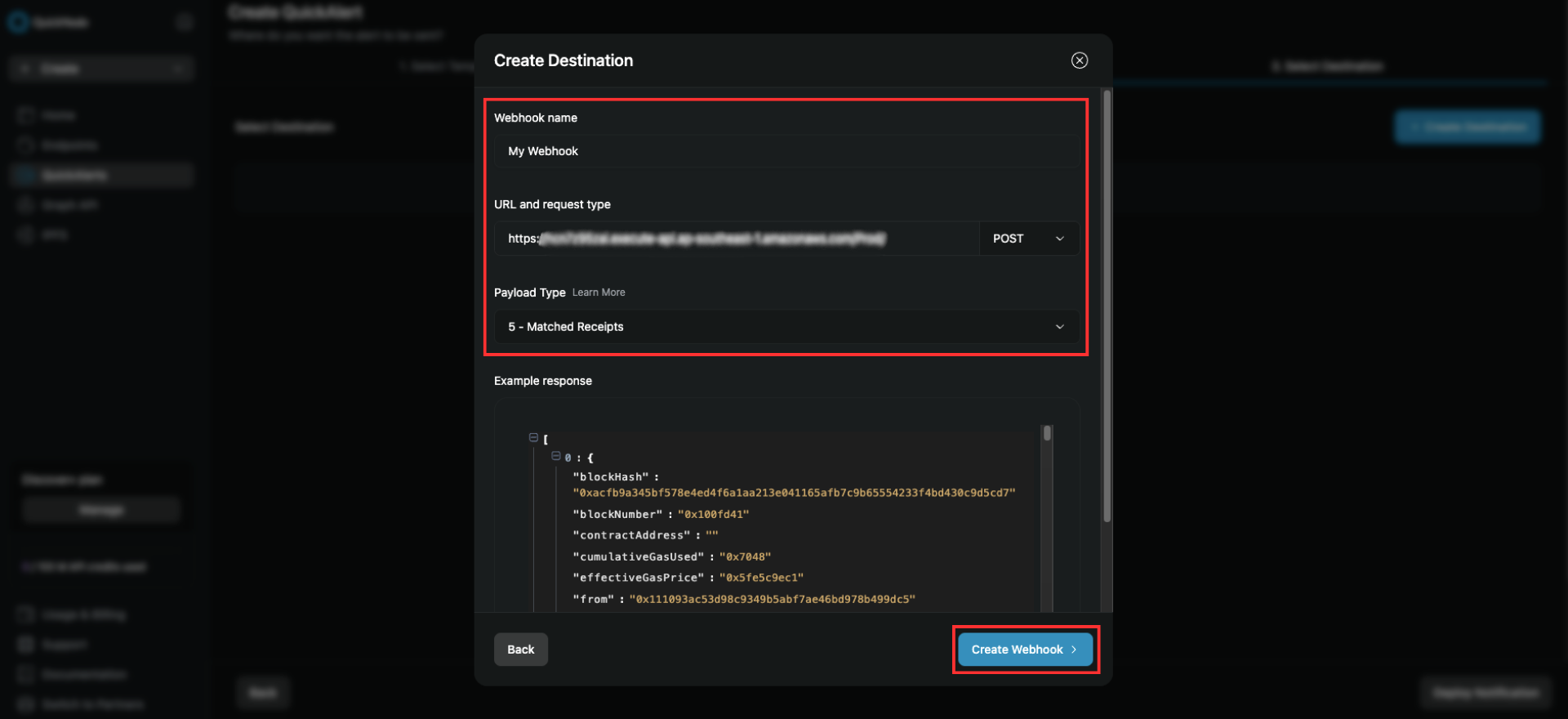Select the blockNumber value "0x100fd41"
Viewport: 1568px width, 719px height.
[713, 514]
